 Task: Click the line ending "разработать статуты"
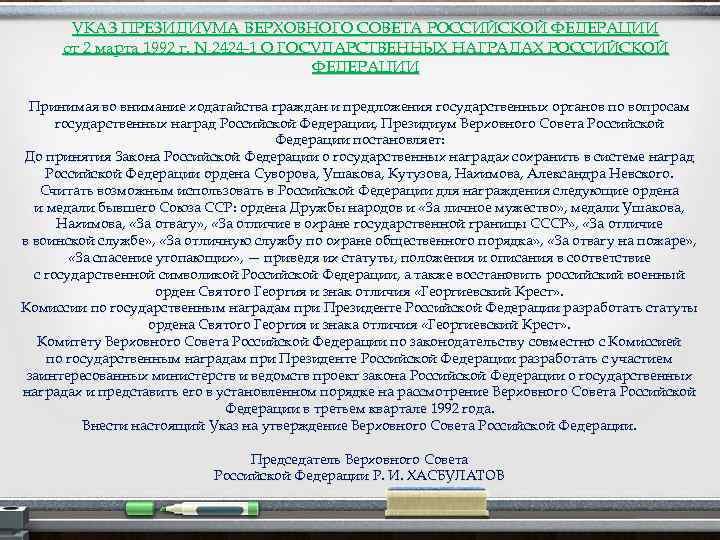click(359, 308)
